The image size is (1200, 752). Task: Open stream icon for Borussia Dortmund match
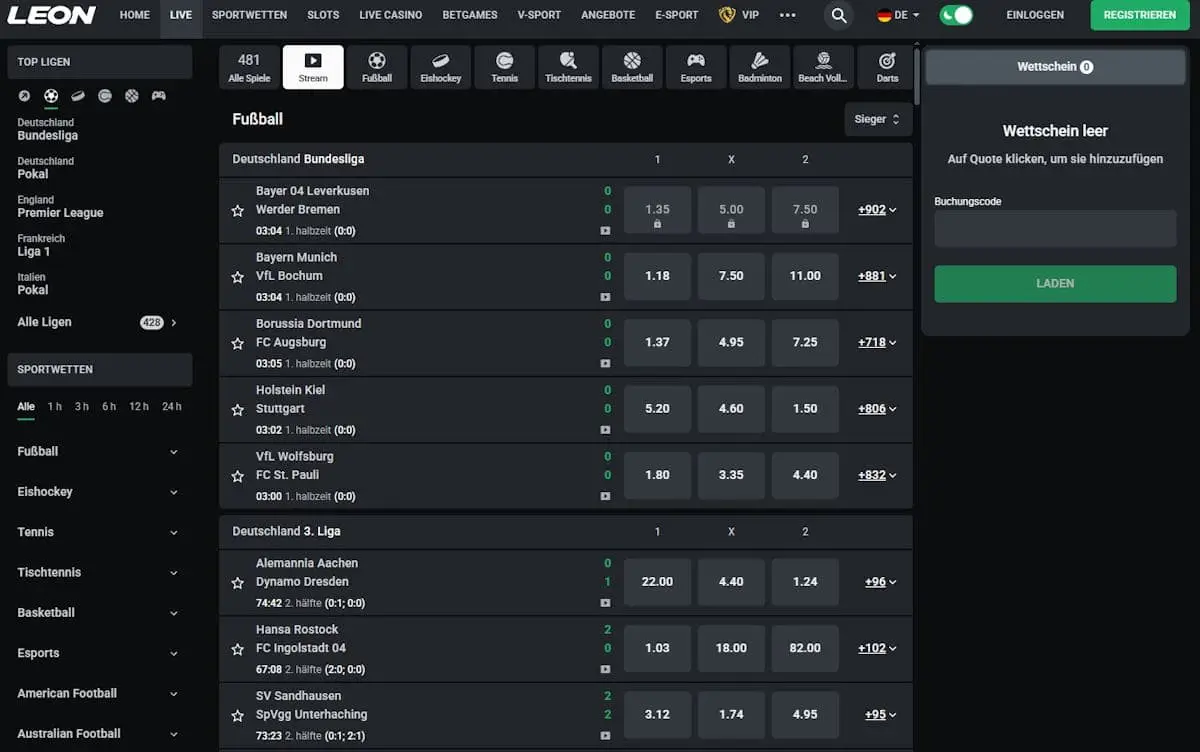(x=605, y=363)
